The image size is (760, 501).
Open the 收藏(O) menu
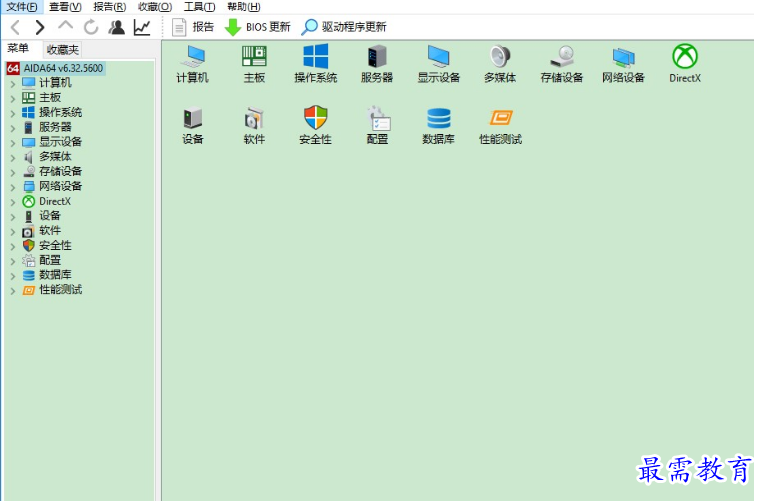(x=155, y=7)
